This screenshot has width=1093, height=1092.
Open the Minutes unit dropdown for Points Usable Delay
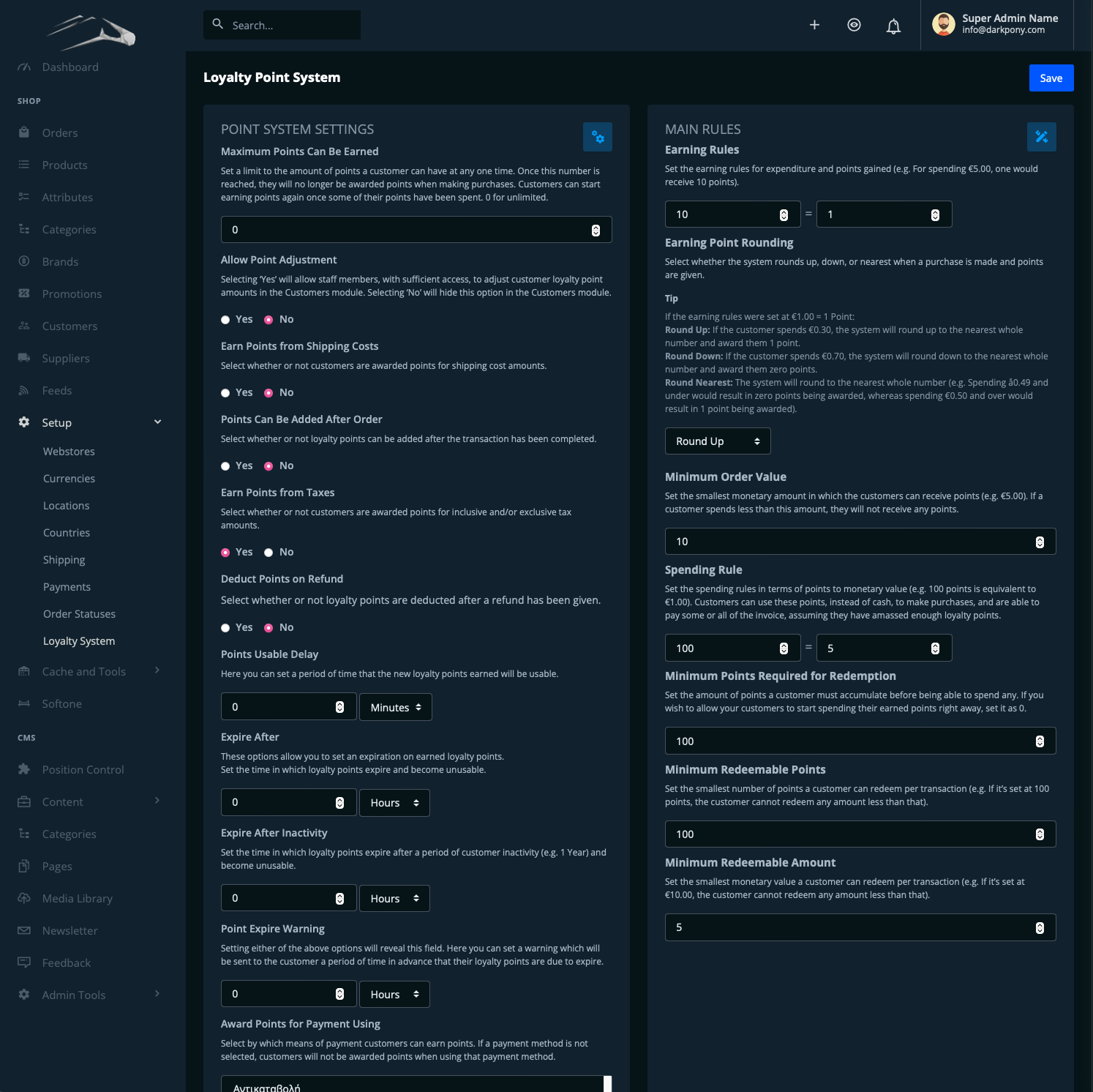coord(395,707)
